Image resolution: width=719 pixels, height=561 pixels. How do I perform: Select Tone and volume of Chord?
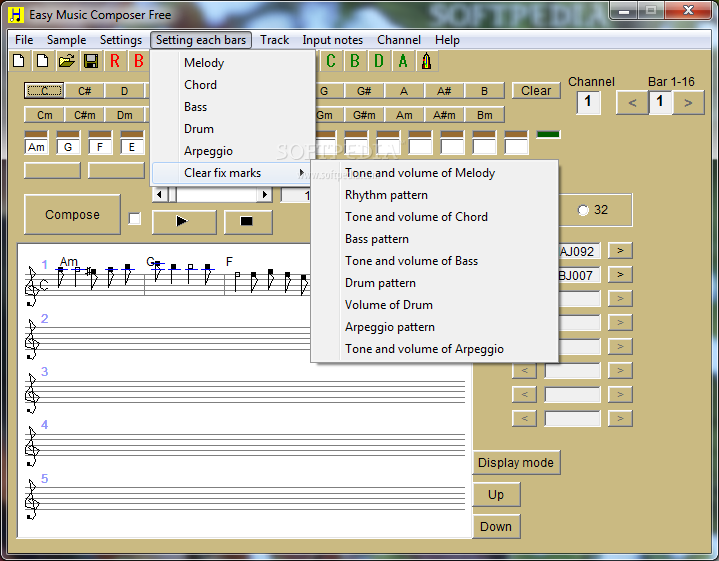[434, 217]
